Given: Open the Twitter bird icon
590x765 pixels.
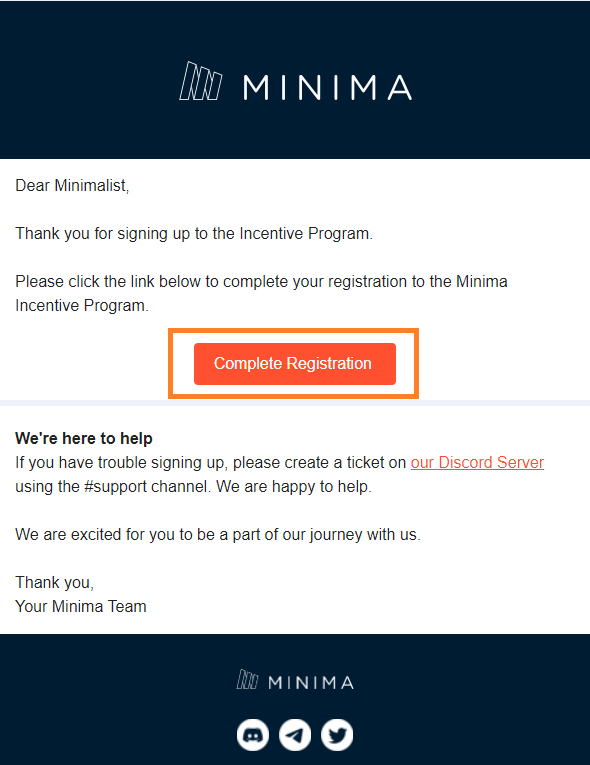Looking at the screenshot, I should [x=337, y=735].
